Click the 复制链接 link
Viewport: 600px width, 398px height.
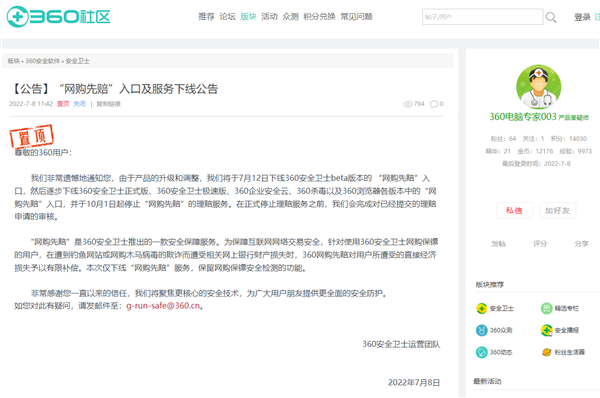[x=108, y=104]
